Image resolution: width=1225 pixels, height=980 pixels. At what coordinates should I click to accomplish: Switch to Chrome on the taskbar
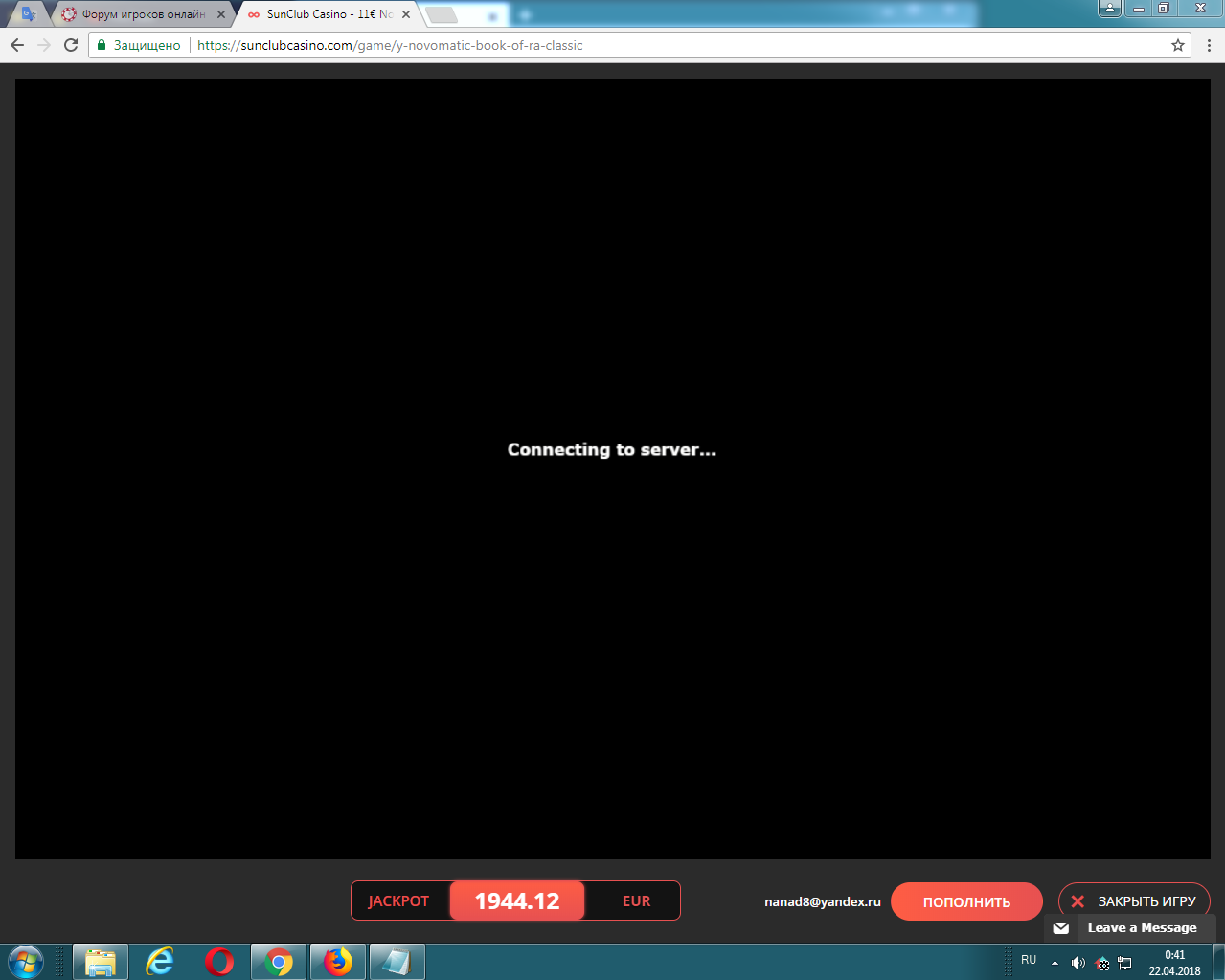(x=279, y=962)
